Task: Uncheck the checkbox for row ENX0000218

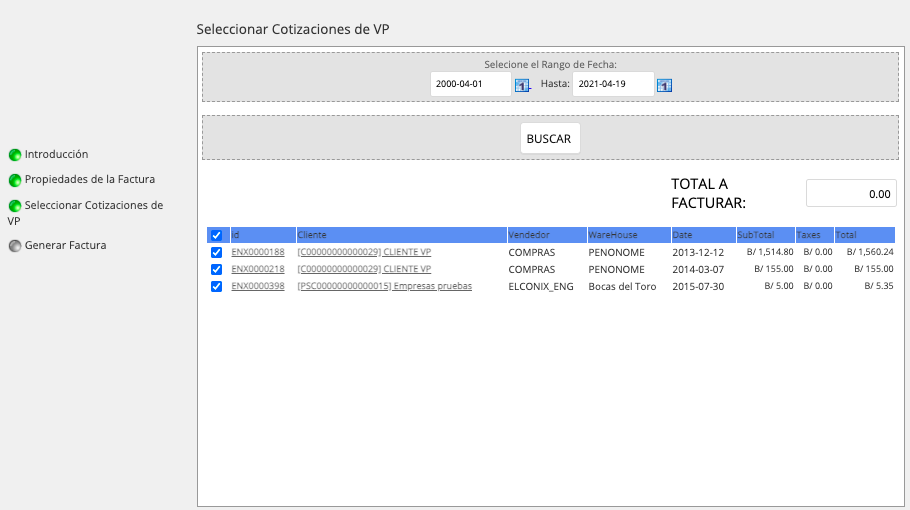Action: [x=216, y=269]
